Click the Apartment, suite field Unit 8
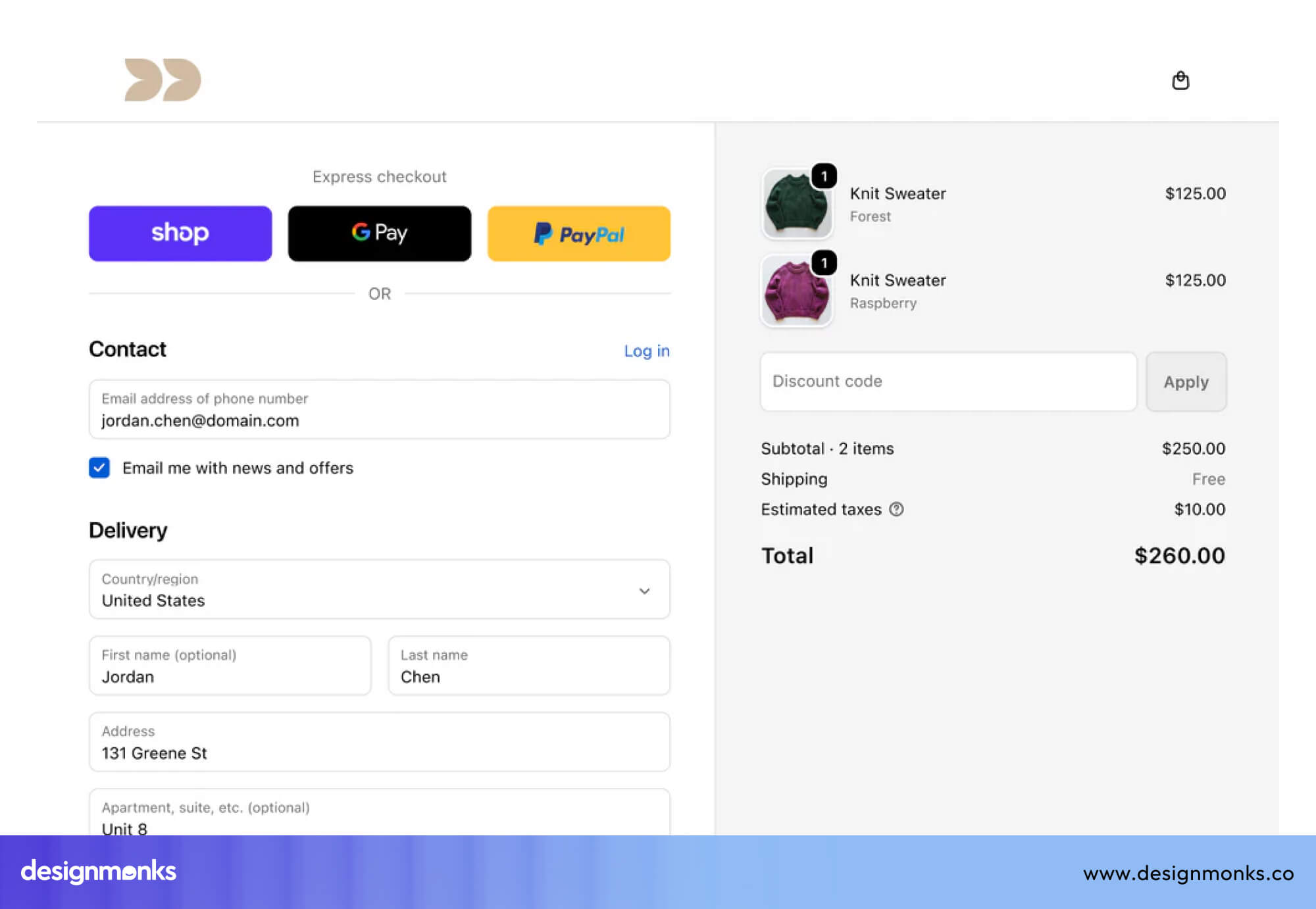The height and width of the screenshot is (909, 1316). [380, 812]
